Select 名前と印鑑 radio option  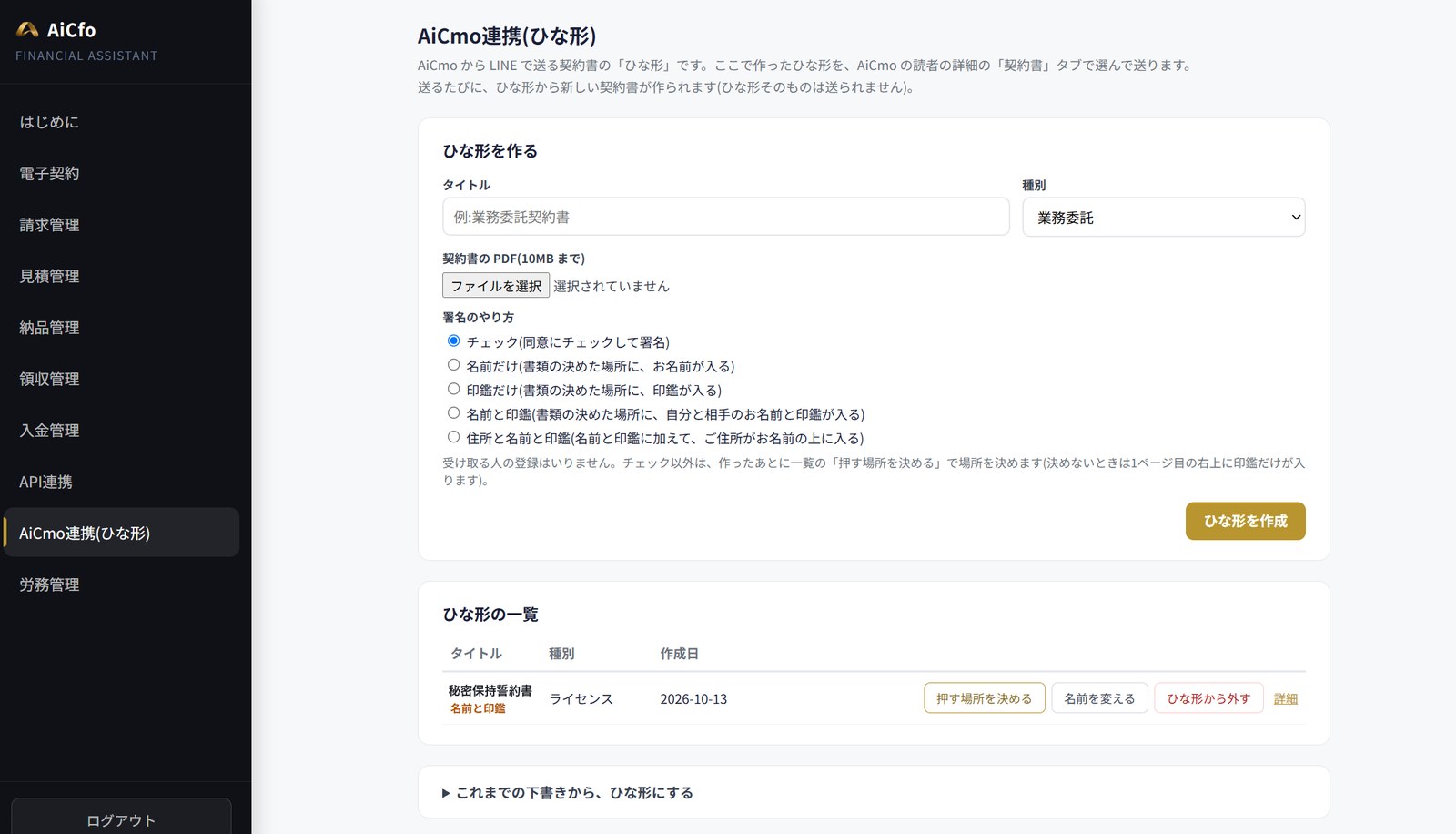point(453,412)
